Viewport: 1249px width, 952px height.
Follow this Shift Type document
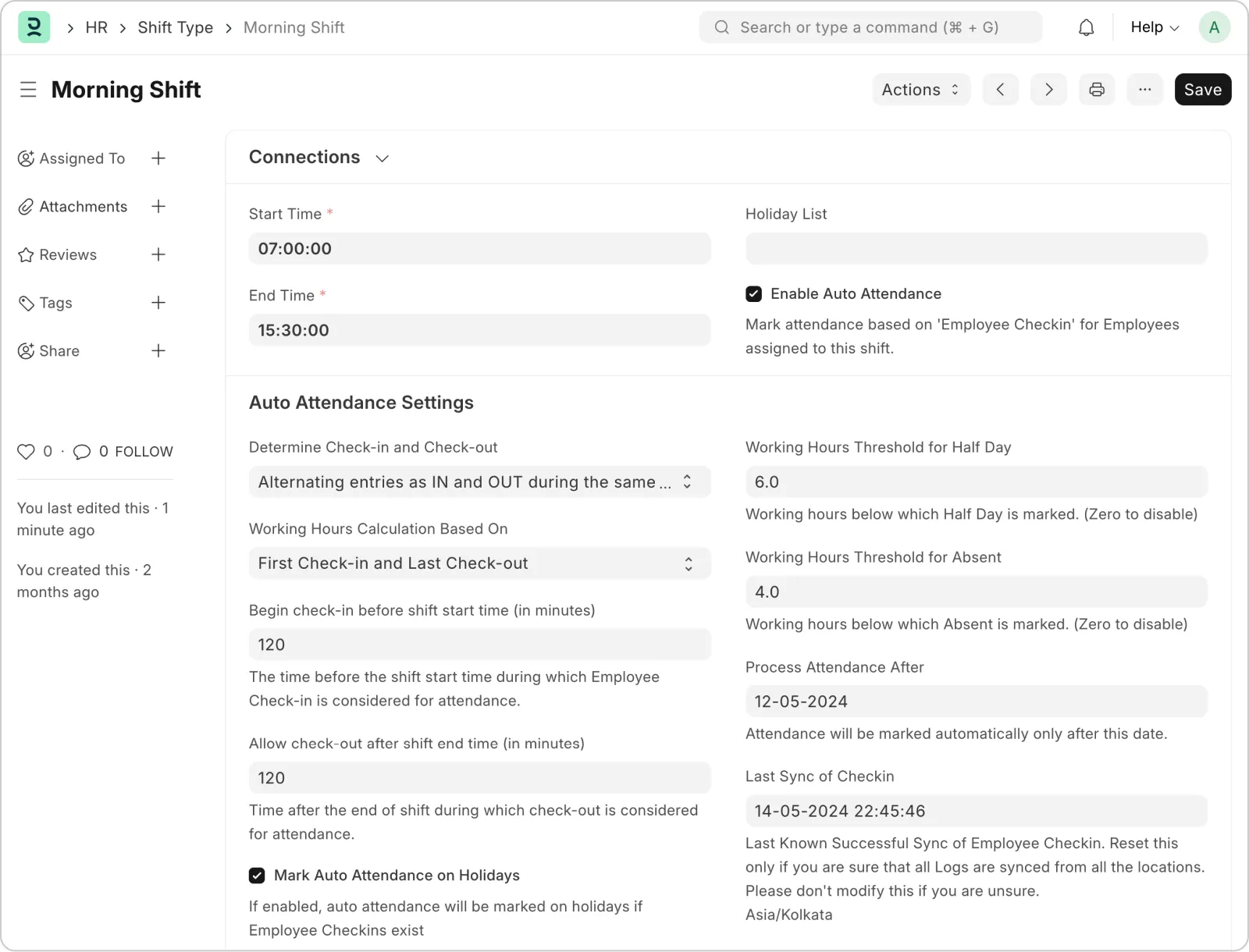click(144, 451)
